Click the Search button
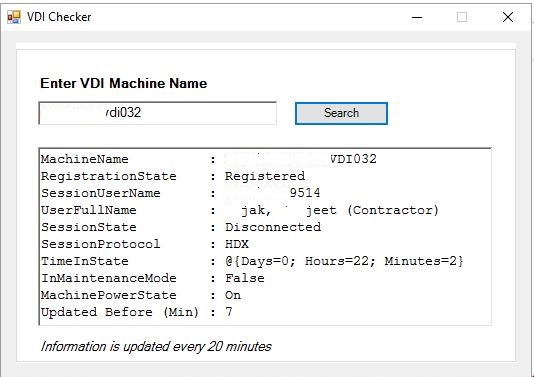Screen dimensions: 534x377 341,113
